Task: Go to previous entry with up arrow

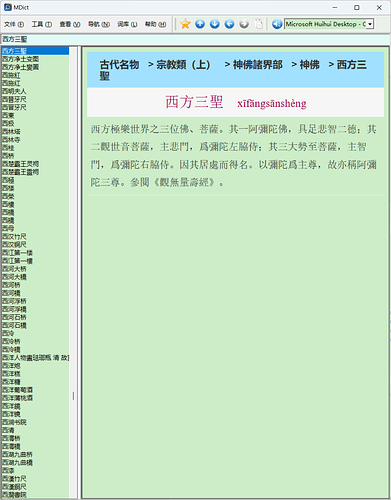Action: pyautogui.click(x=200, y=24)
